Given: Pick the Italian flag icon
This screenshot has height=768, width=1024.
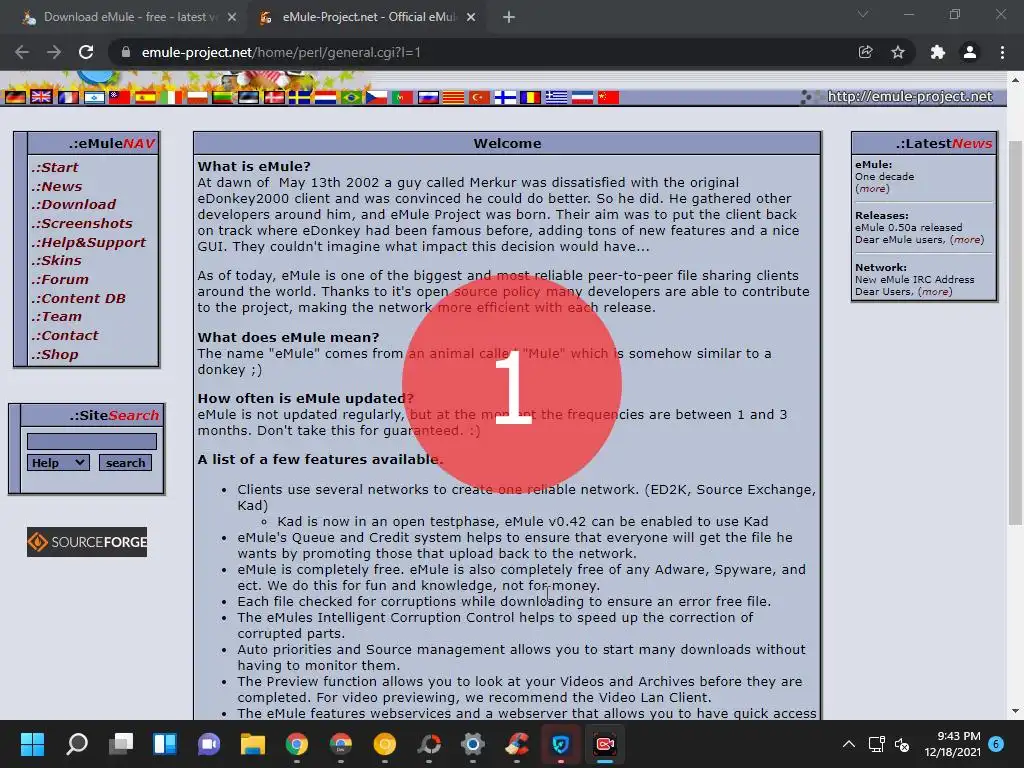Looking at the screenshot, I should pos(171,97).
